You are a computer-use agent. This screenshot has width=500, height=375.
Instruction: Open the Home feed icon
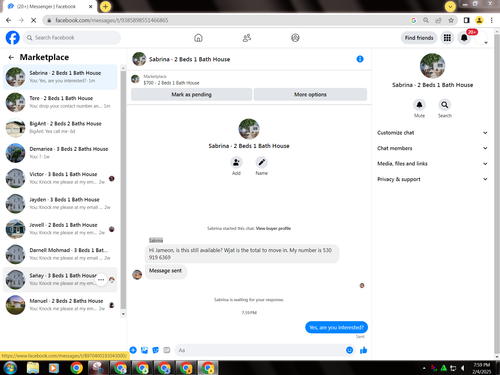(x=198, y=38)
